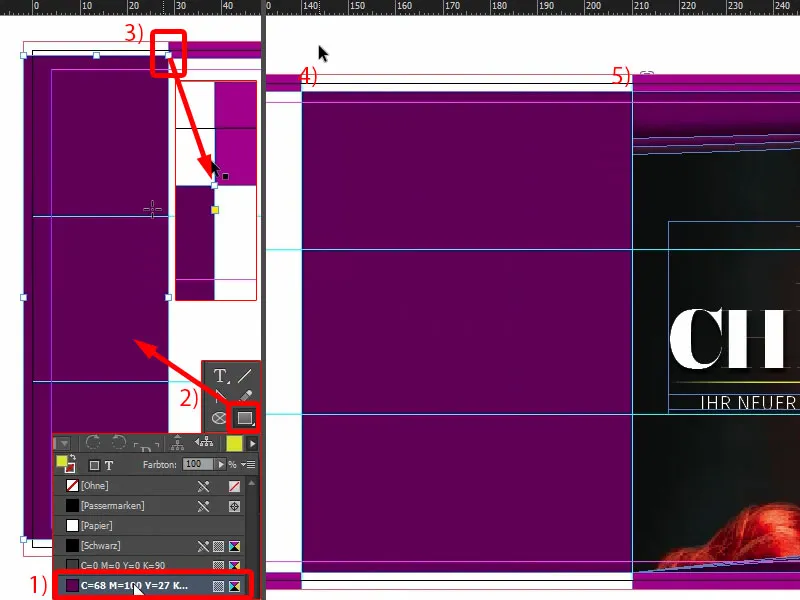The image size is (800, 600).
Task: Click the right-middle handle of the selected frame
Action: pyautogui.click(x=168, y=297)
